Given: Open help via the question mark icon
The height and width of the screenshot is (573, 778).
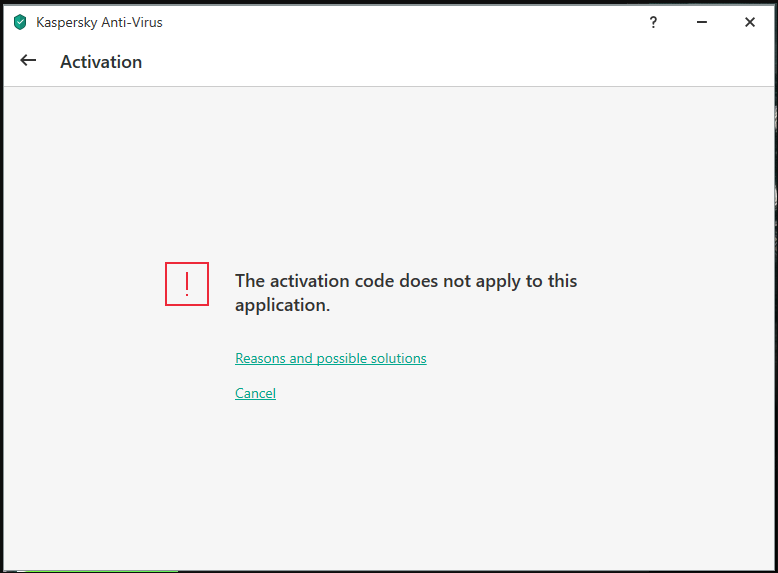Looking at the screenshot, I should 653,22.
